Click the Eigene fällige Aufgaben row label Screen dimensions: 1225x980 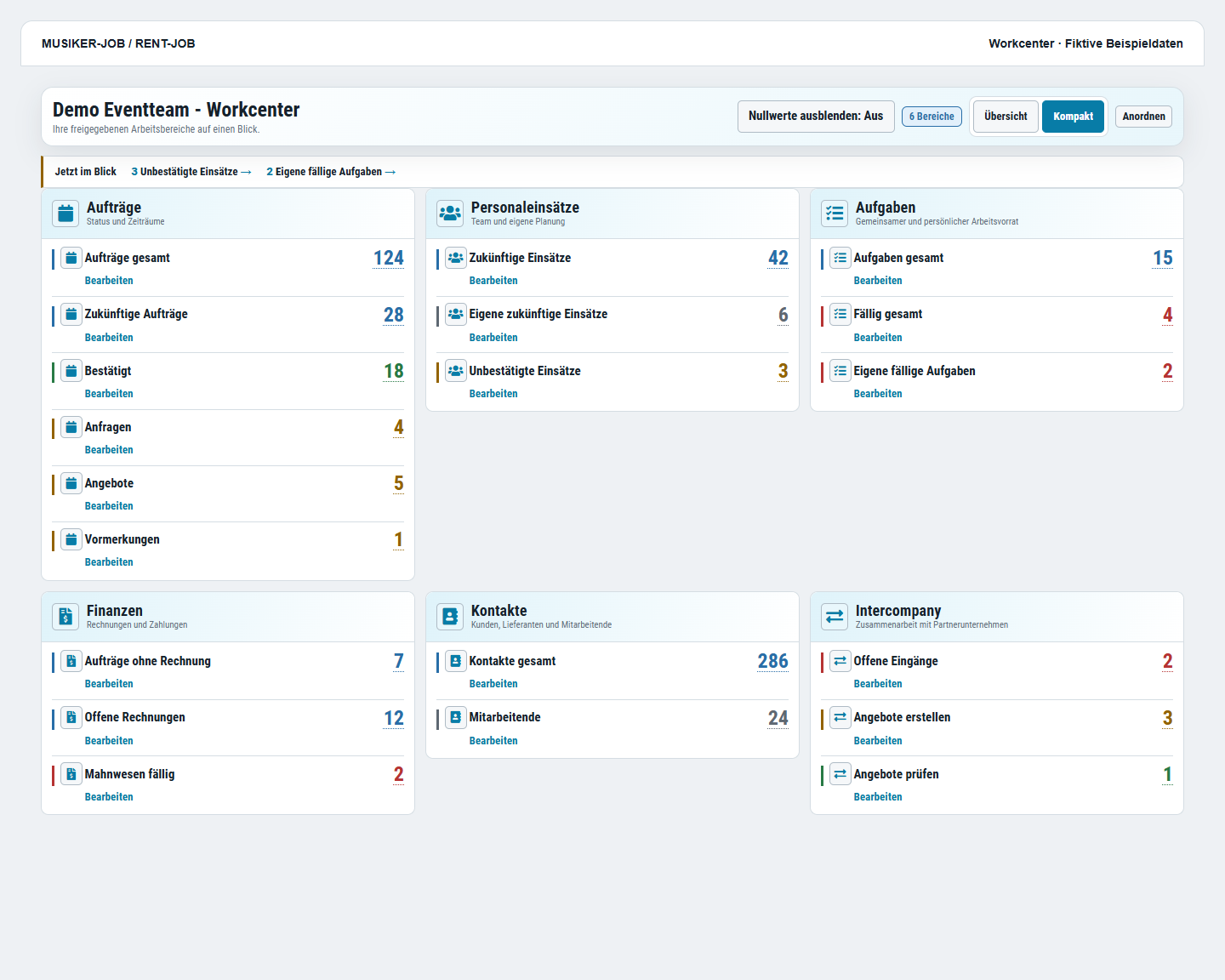point(914,371)
